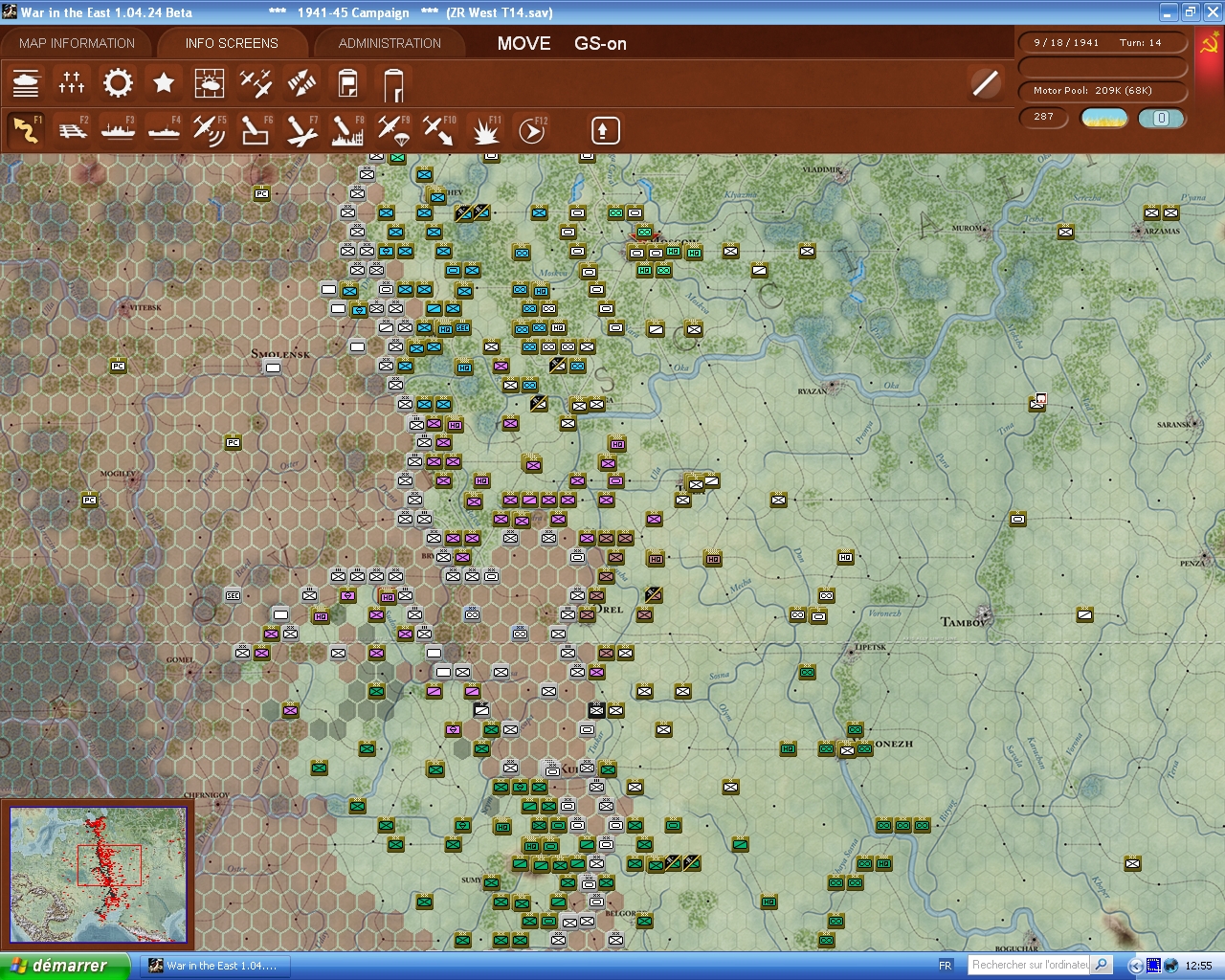Viewport: 1225px width, 980px height.
Task: Click the Chernigov city label on map
Action: 207,794
